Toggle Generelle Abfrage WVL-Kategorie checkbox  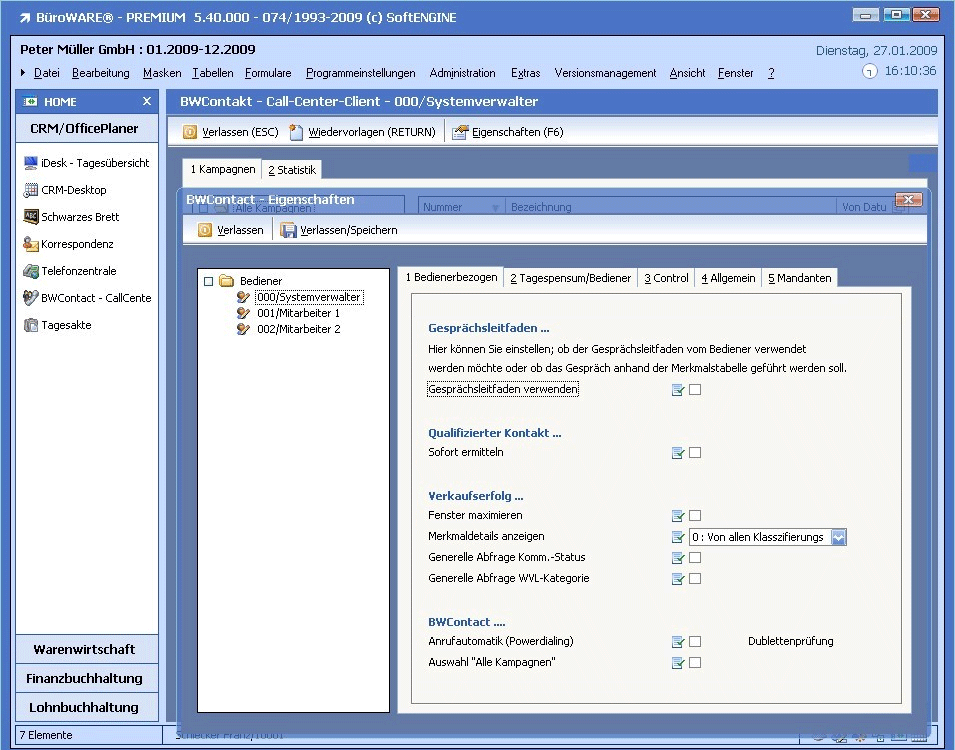click(x=695, y=579)
